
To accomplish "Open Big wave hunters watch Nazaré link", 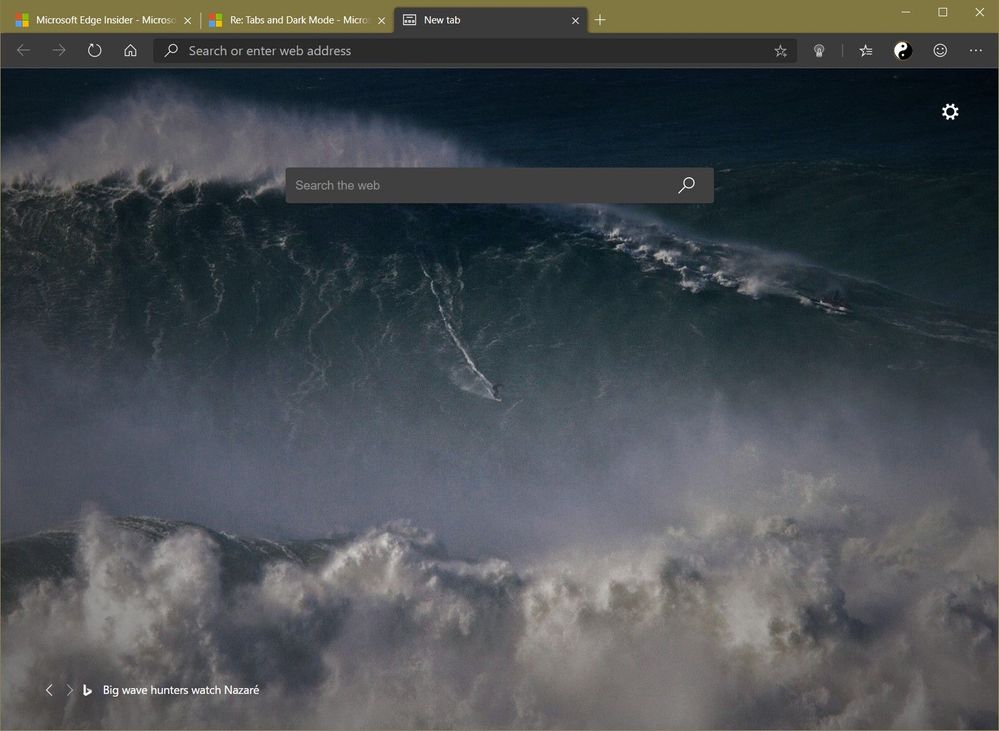I will pos(181,690).
